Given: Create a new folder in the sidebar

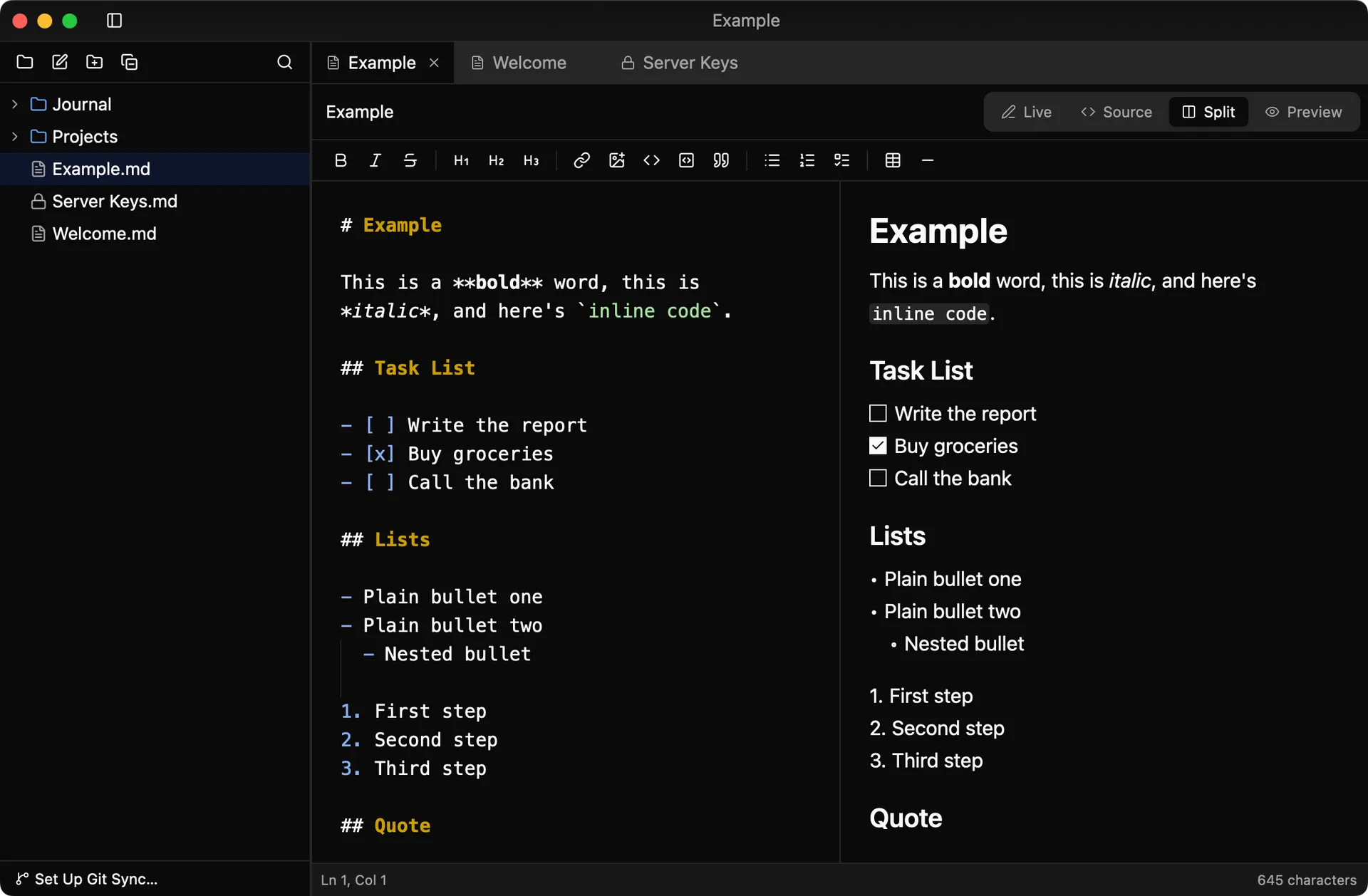Looking at the screenshot, I should [x=94, y=62].
